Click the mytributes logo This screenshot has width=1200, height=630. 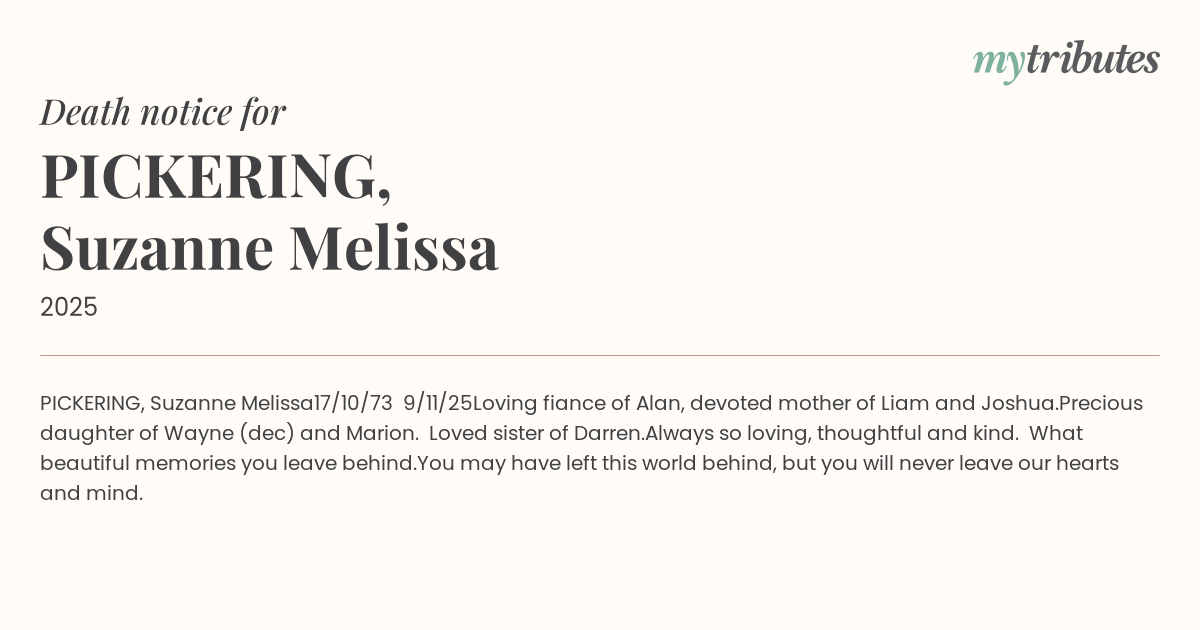pyautogui.click(x=1066, y=61)
